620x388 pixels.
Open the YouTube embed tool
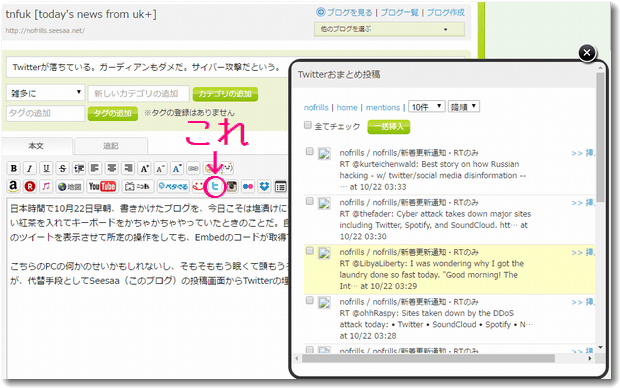pos(102,186)
